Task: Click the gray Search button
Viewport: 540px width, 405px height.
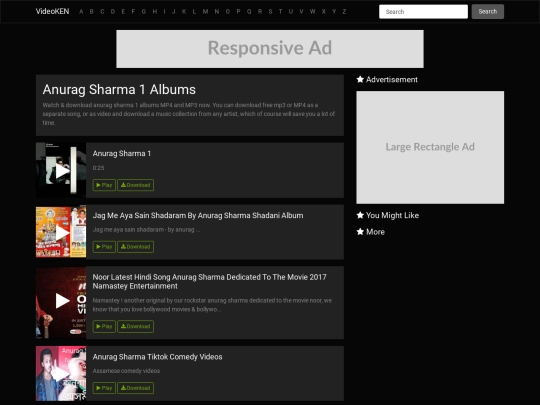Action: [488, 12]
